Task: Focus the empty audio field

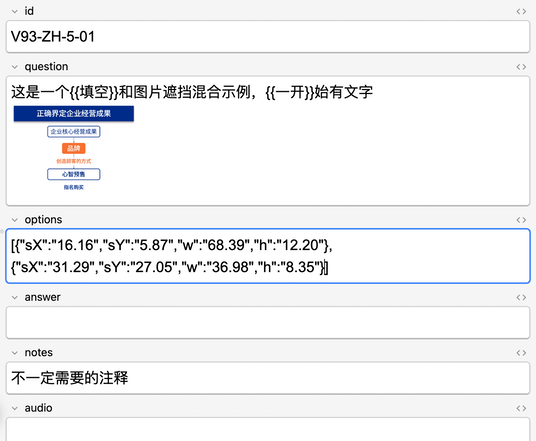Action: (268, 429)
